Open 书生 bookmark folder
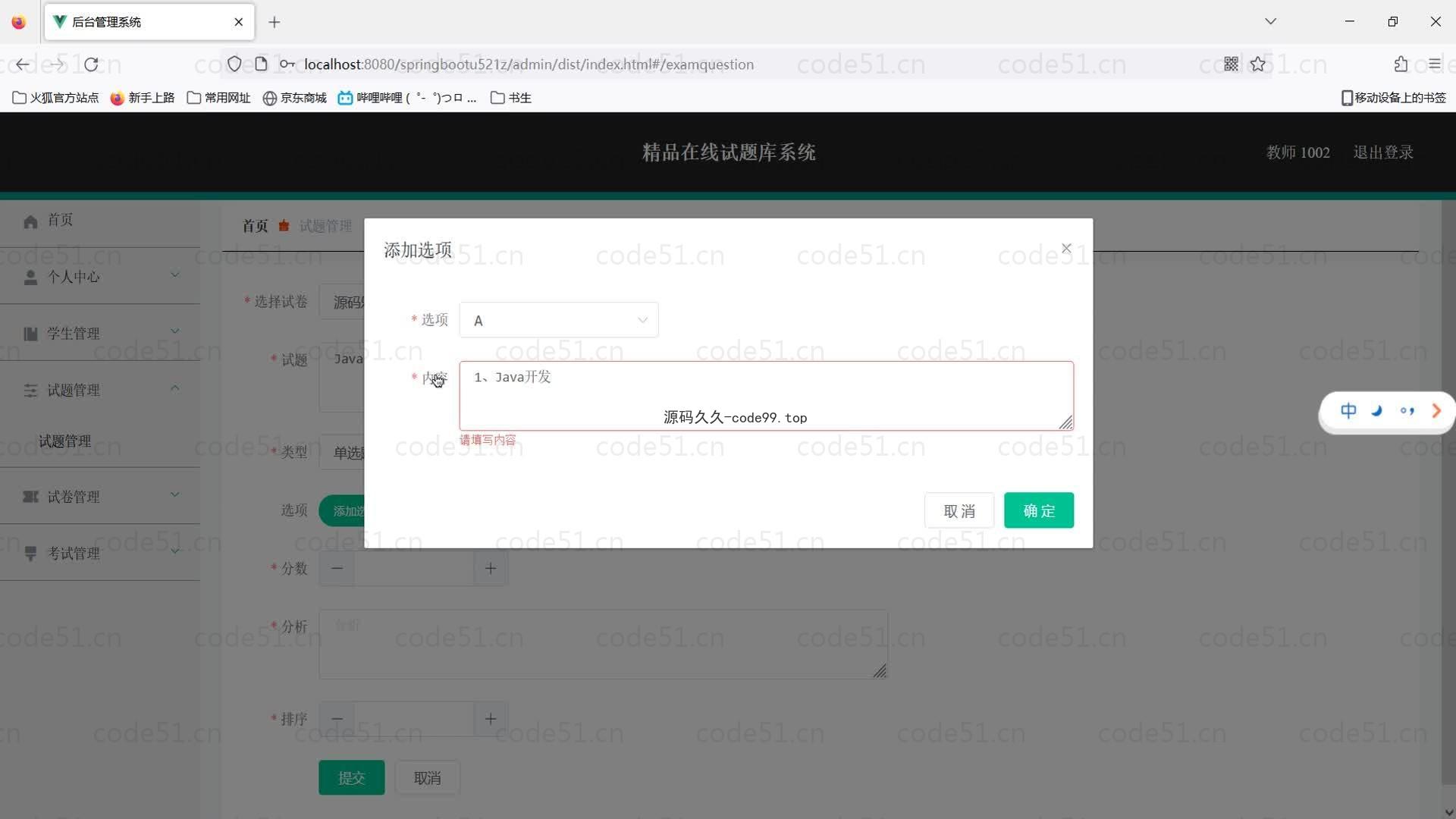The width and height of the screenshot is (1456, 819). pos(511,98)
